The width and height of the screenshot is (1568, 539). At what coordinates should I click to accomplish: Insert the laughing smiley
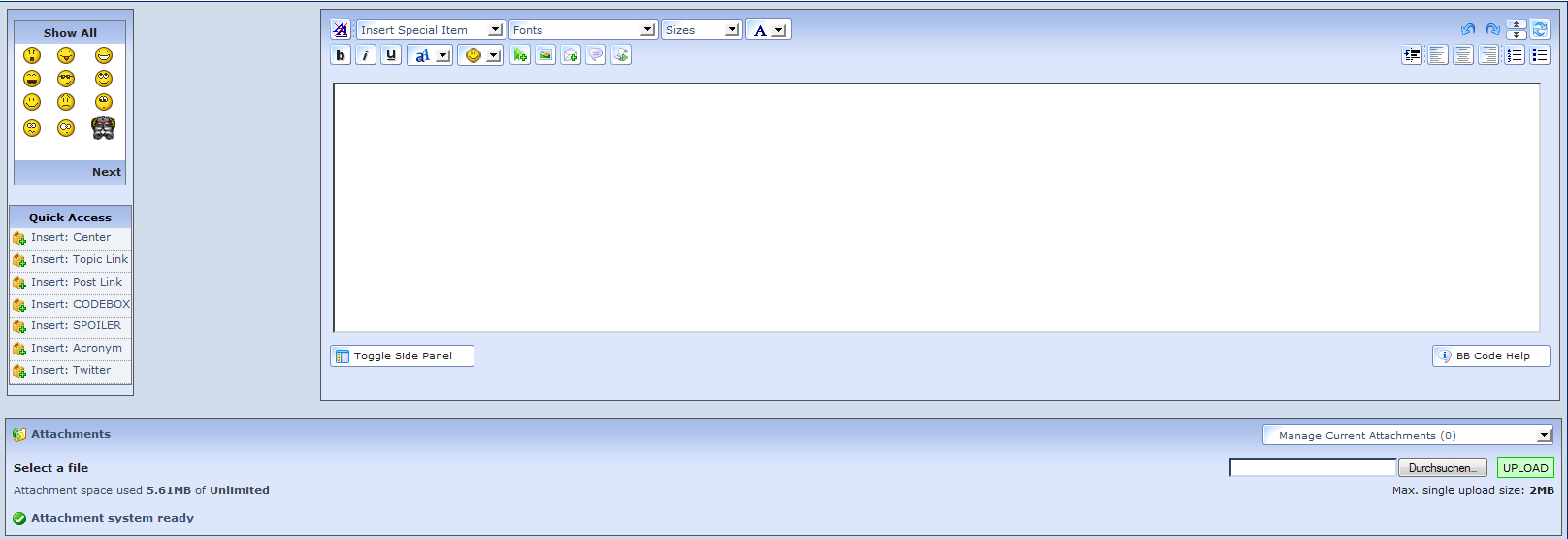coord(32,79)
